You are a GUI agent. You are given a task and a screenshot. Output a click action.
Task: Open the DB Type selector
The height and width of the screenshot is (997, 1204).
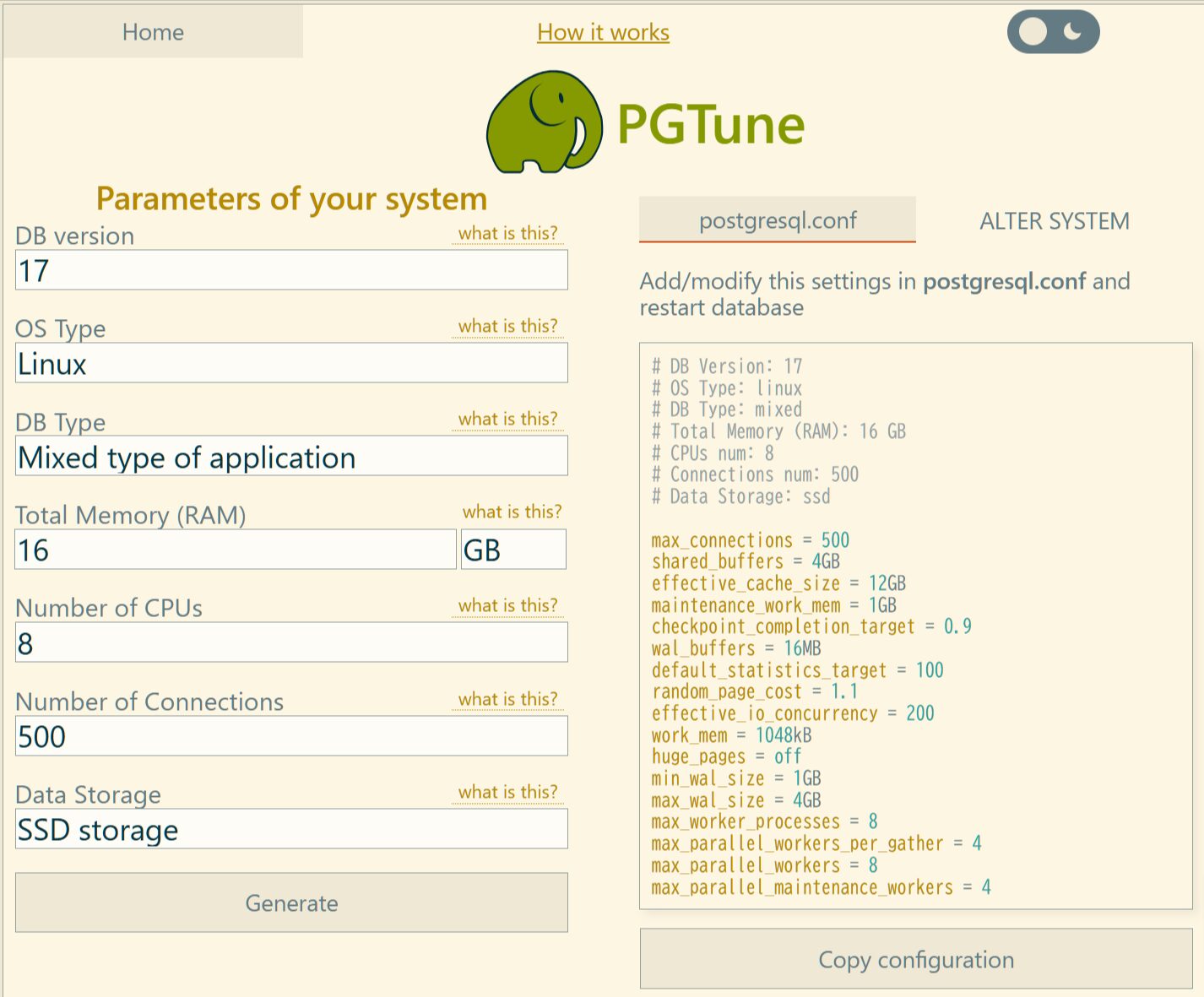[291, 457]
